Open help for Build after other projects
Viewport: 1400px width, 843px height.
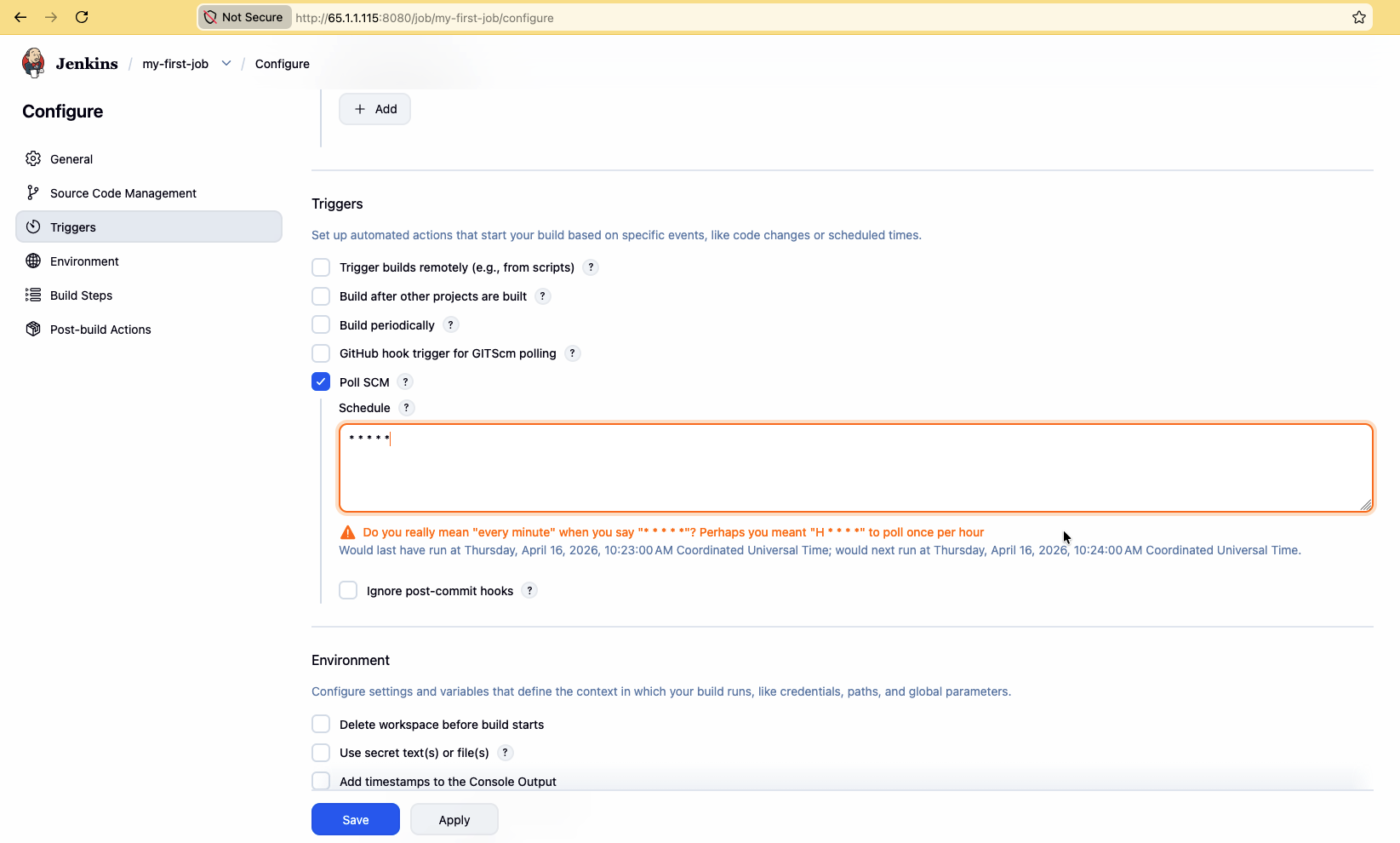pyautogui.click(x=543, y=296)
